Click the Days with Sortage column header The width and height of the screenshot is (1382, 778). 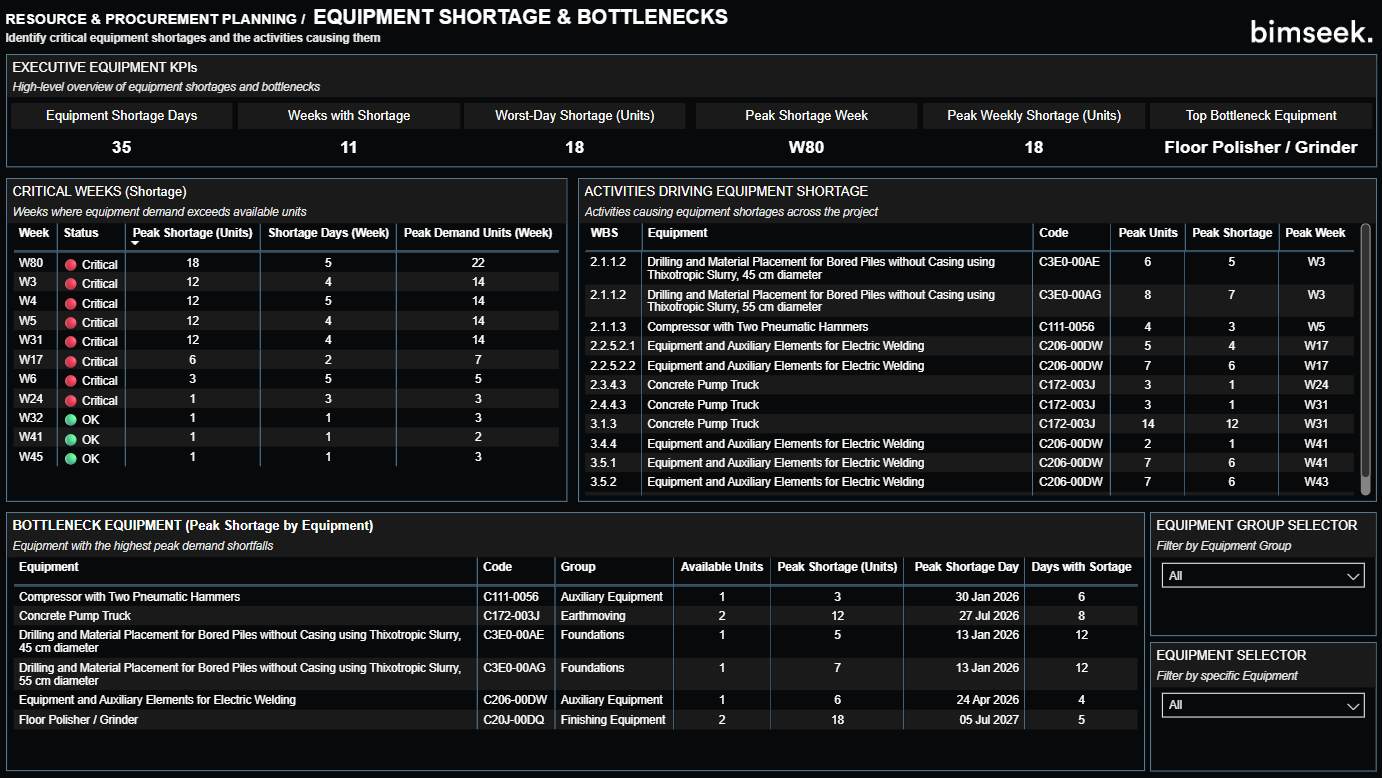pyautogui.click(x=1081, y=567)
